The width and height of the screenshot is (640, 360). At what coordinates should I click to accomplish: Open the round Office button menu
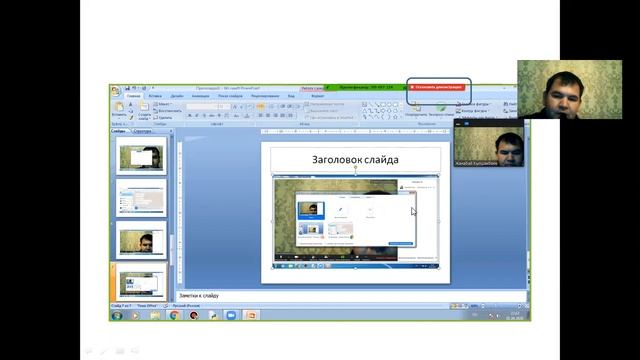(x=116, y=91)
